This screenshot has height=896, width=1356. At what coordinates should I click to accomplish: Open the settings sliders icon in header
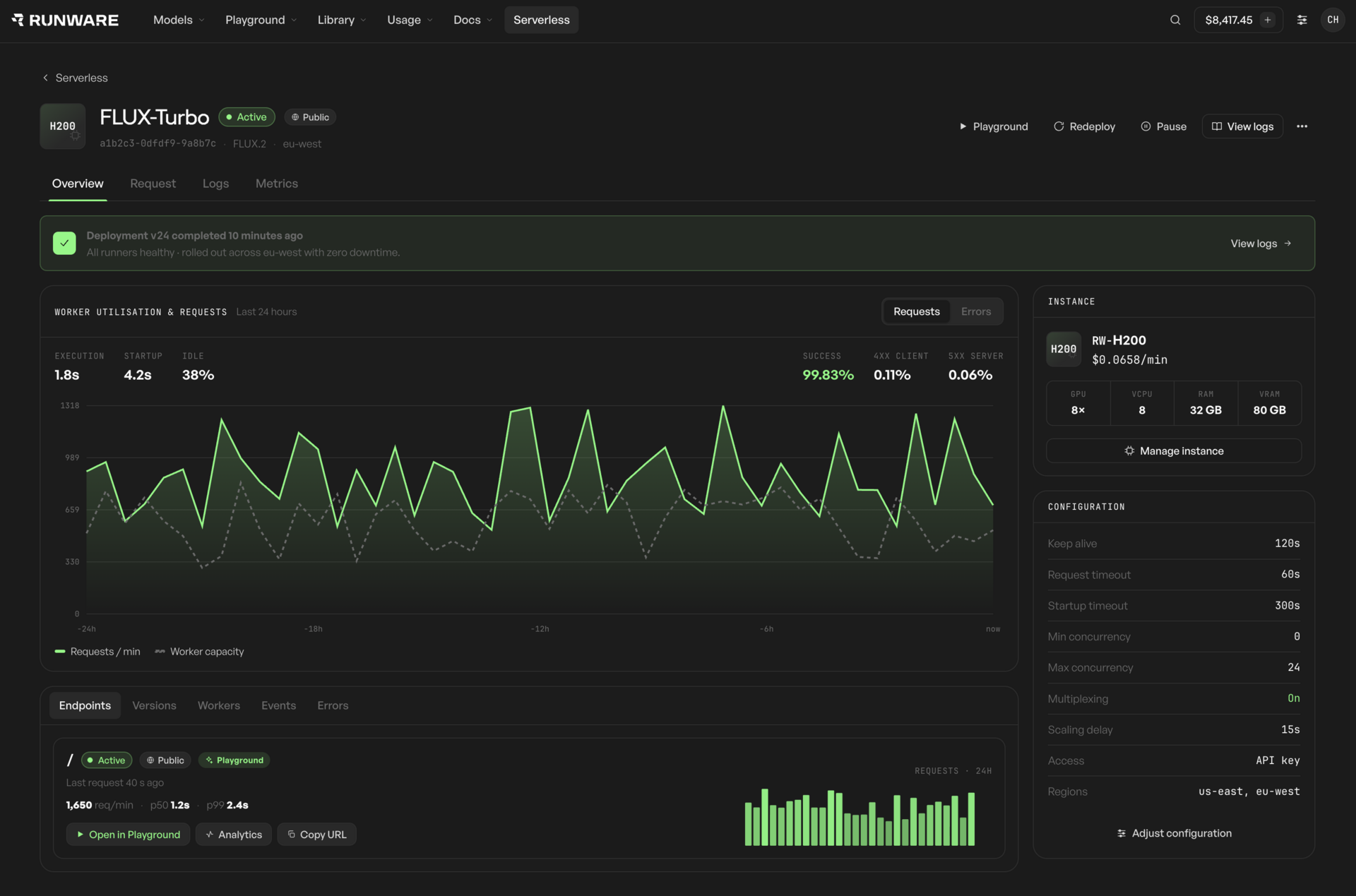click(x=1302, y=20)
